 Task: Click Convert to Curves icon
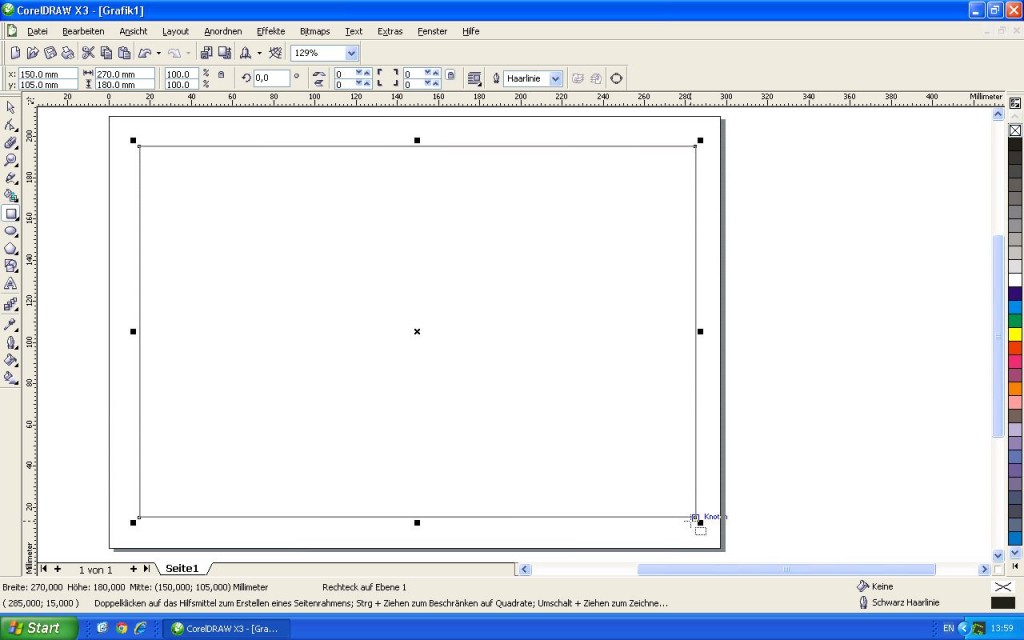coord(616,78)
